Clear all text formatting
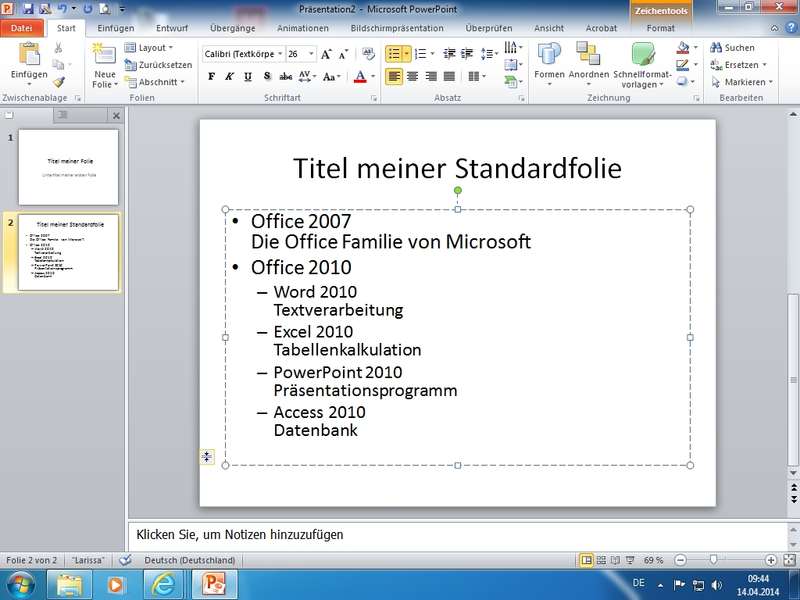The width and height of the screenshot is (800, 600). (368, 54)
